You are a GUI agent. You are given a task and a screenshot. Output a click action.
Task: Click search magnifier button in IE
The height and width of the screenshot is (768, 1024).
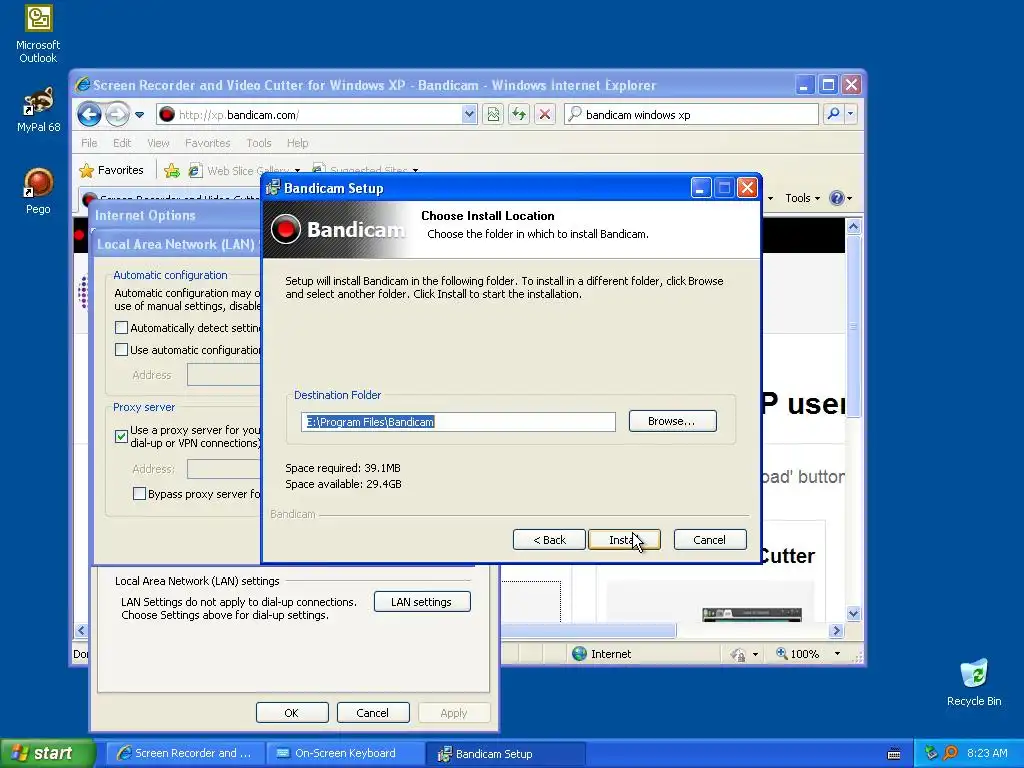point(833,114)
